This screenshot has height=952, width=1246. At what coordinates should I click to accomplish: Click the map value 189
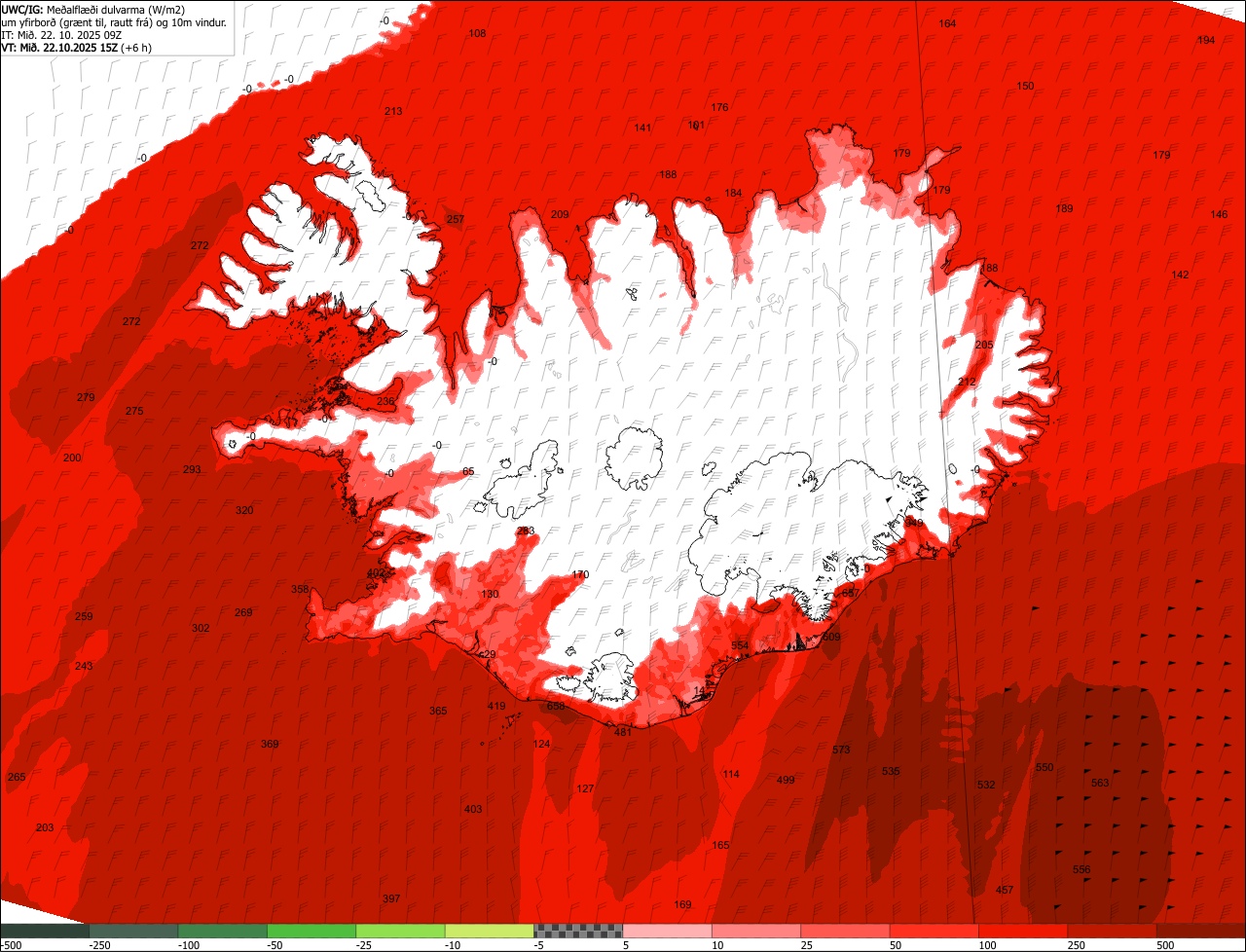click(x=1064, y=208)
